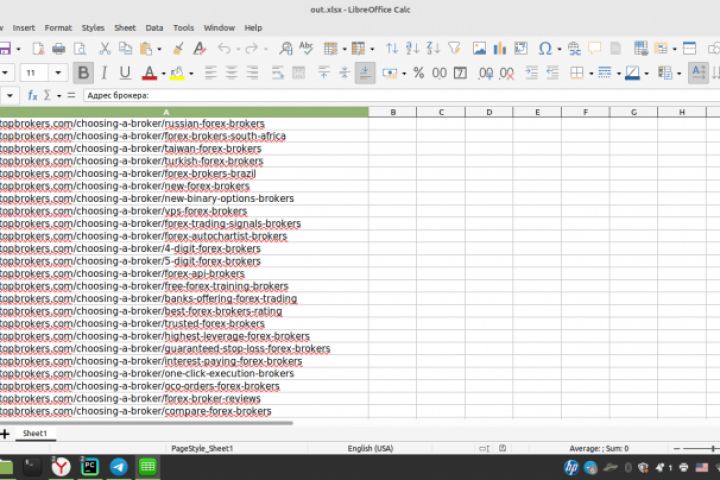The image size is (720, 480).
Task: Open Paste options dropdown arrow
Action: tap(159, 49)
